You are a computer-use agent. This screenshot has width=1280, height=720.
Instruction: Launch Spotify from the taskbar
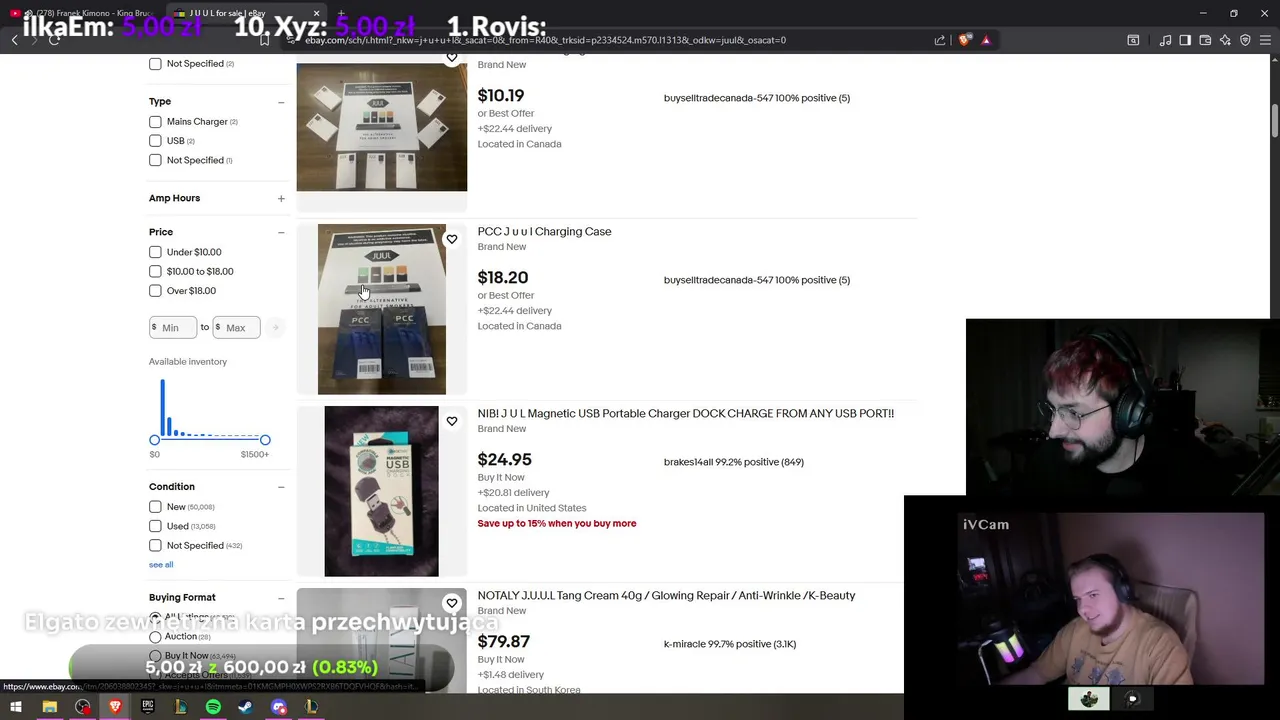coord(213,707)
